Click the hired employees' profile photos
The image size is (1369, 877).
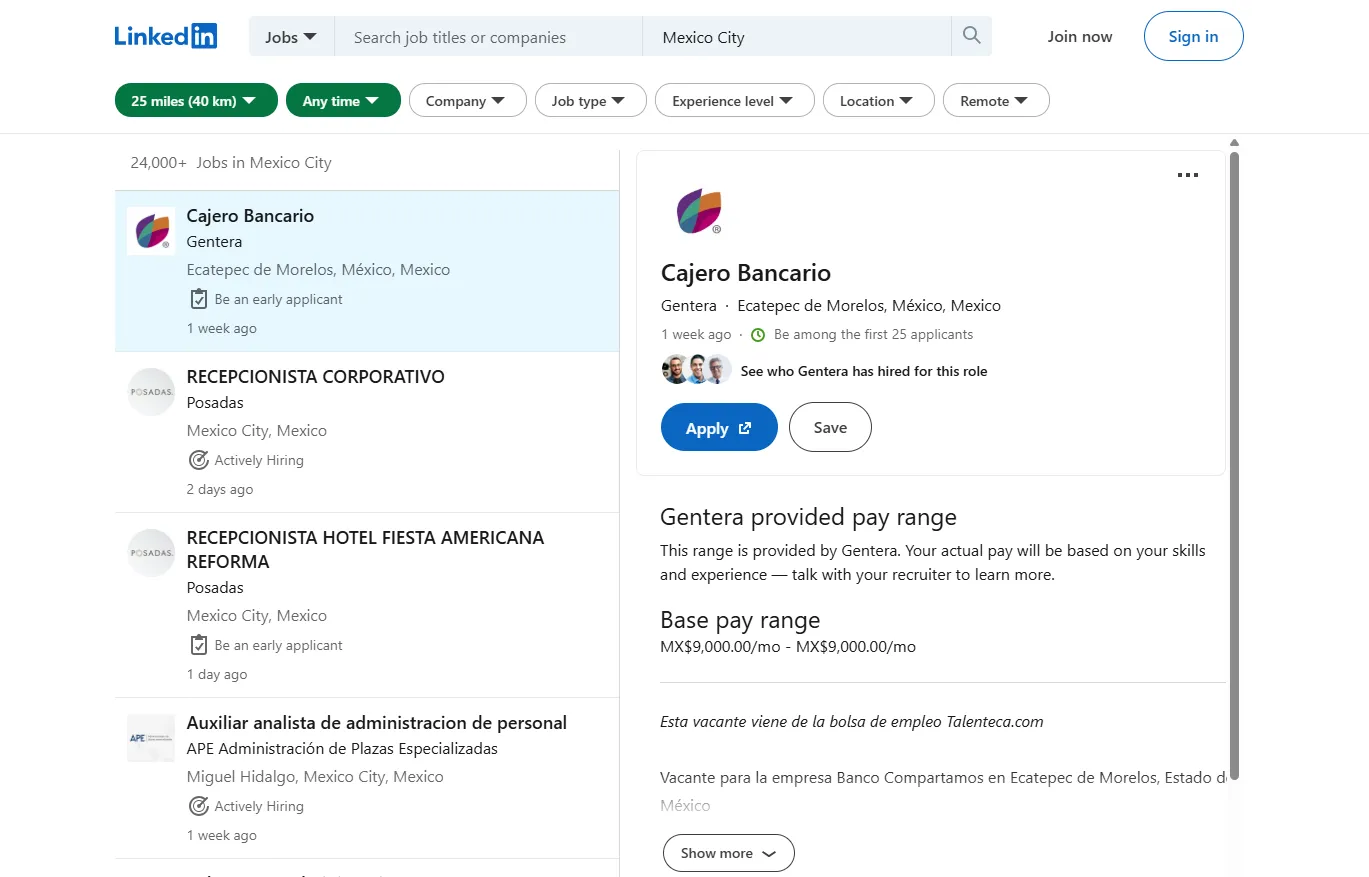tap(697, 370)
